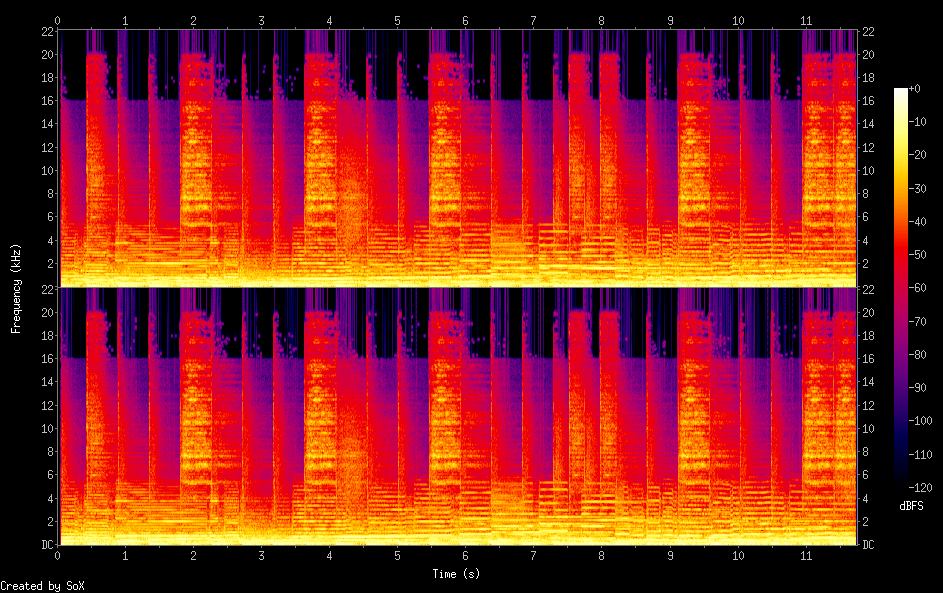Click the 16 kHz label on the upper channel's left axis
The width and height of the screenshot is (943, 593).
48,101
